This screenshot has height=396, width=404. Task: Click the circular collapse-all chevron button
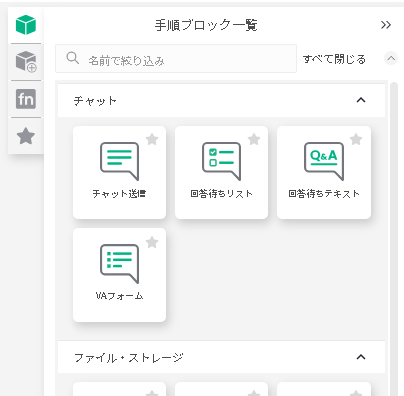[391, 59]
